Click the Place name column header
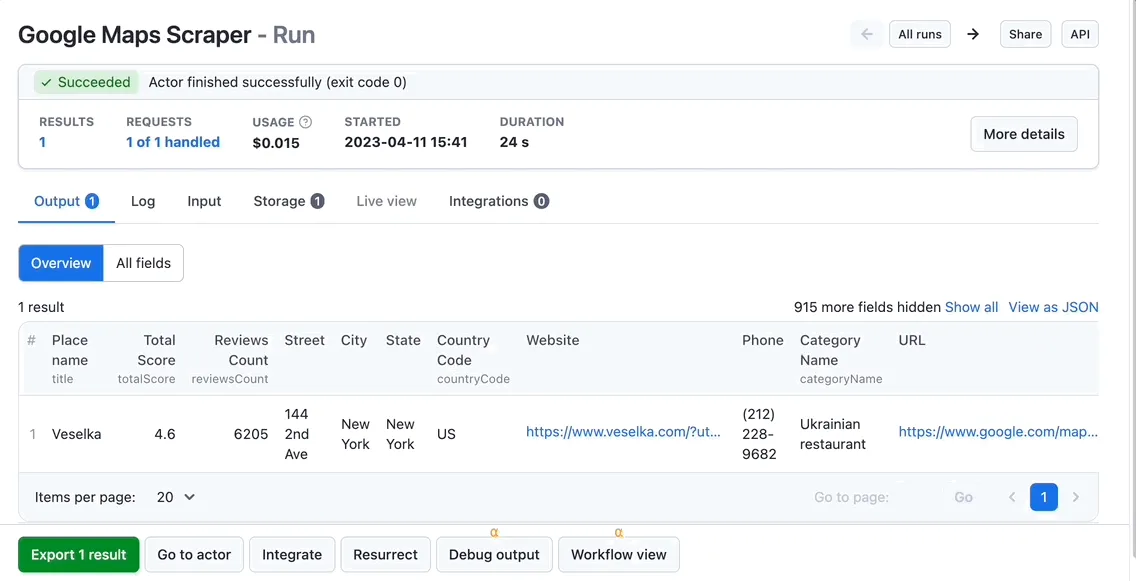The image size is (1136, 581). pos(70,359)
